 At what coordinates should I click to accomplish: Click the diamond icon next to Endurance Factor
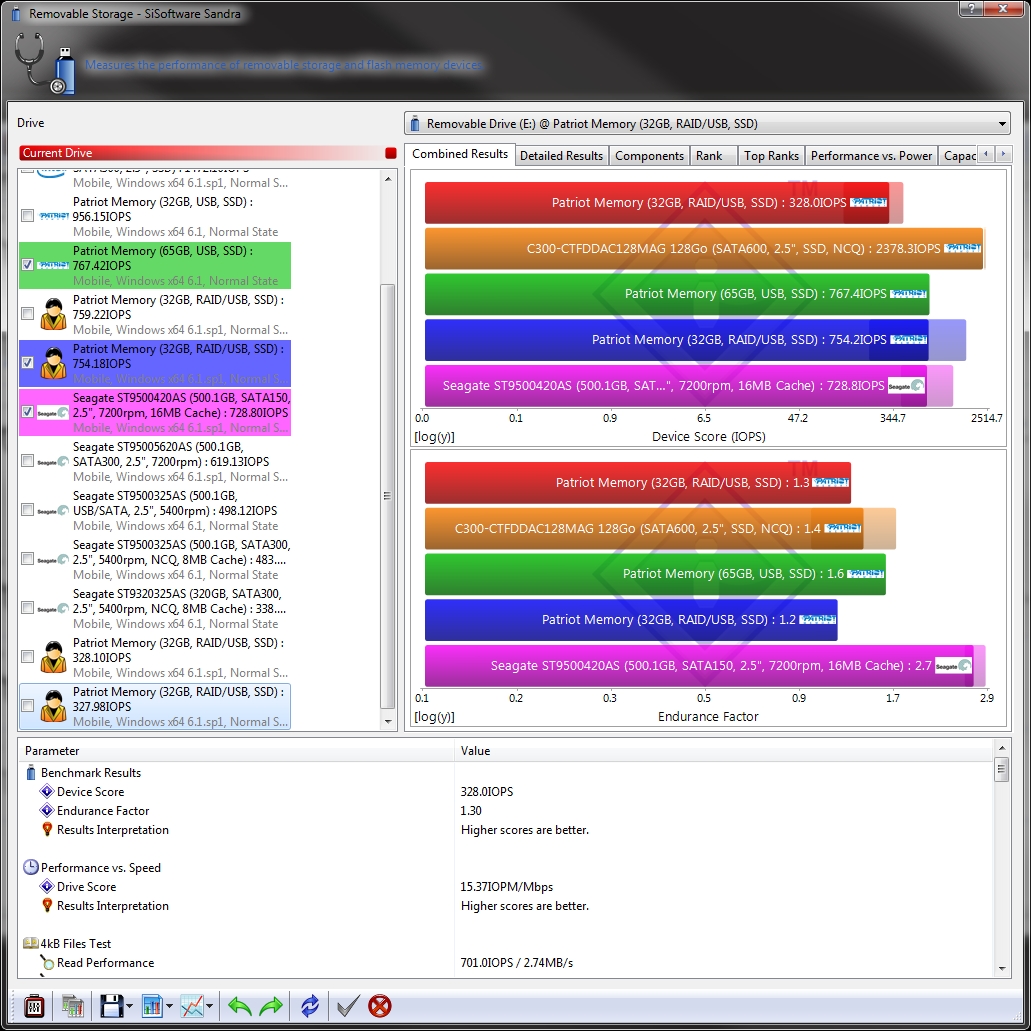click(47, 811)
